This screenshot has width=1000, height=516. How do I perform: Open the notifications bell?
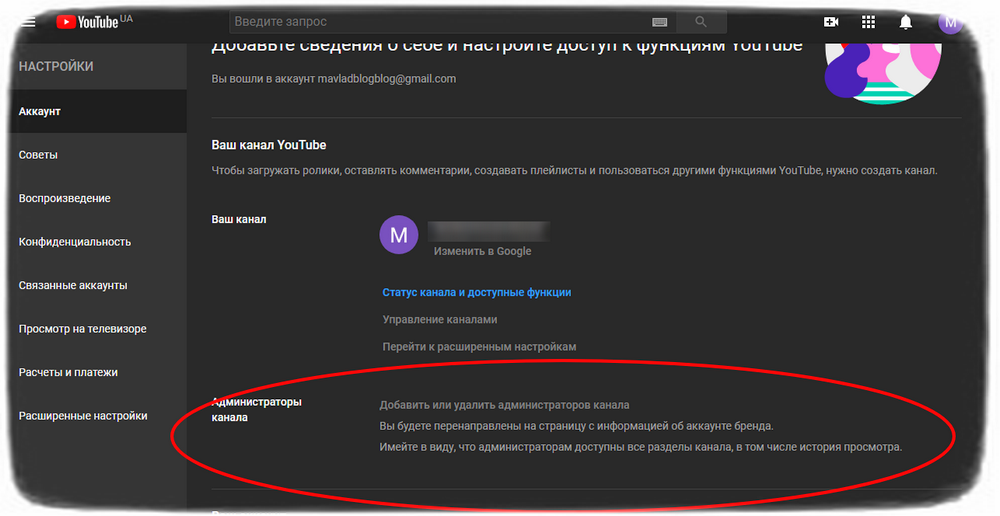(906, 22)
